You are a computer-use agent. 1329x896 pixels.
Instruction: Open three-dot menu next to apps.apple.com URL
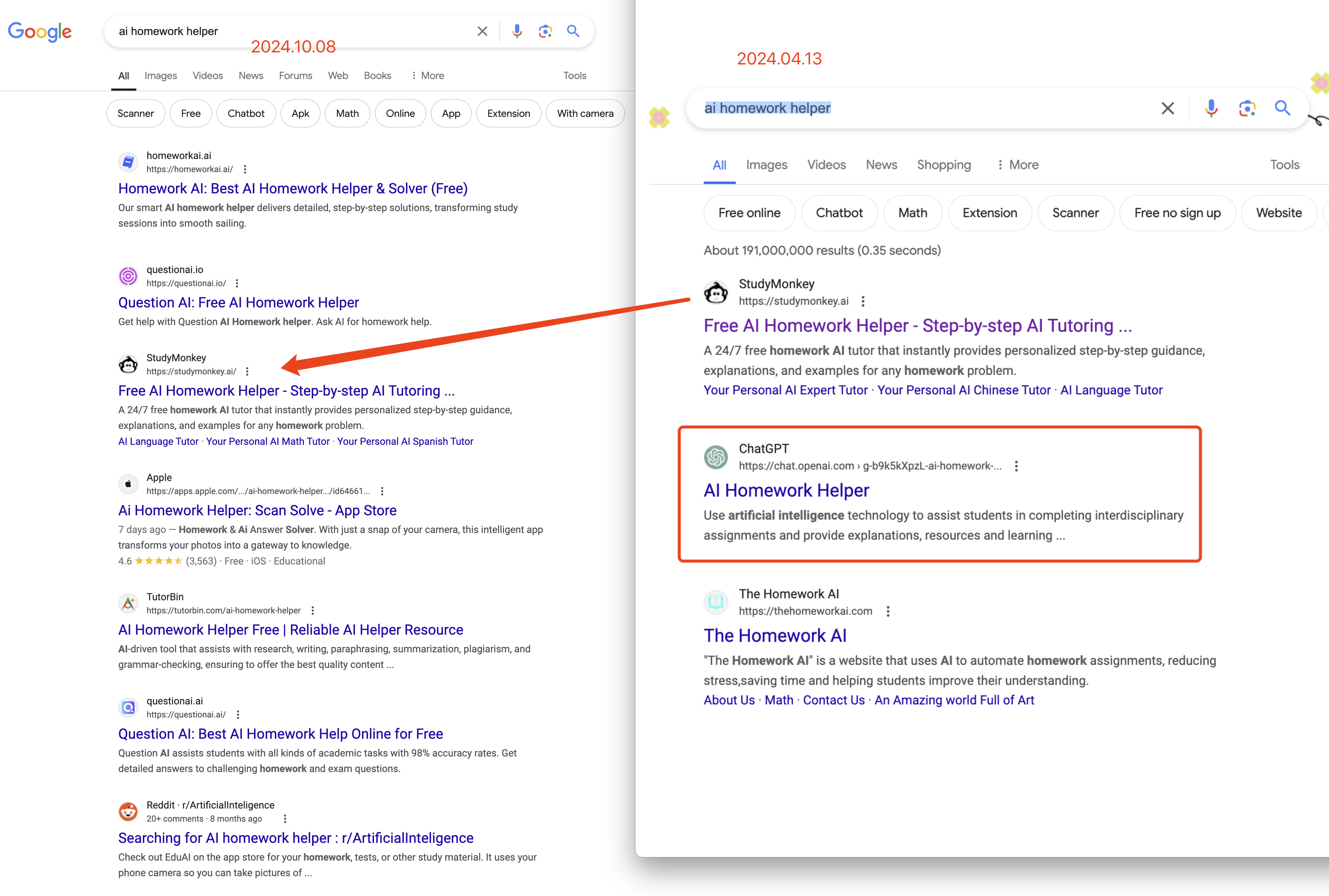382,491
